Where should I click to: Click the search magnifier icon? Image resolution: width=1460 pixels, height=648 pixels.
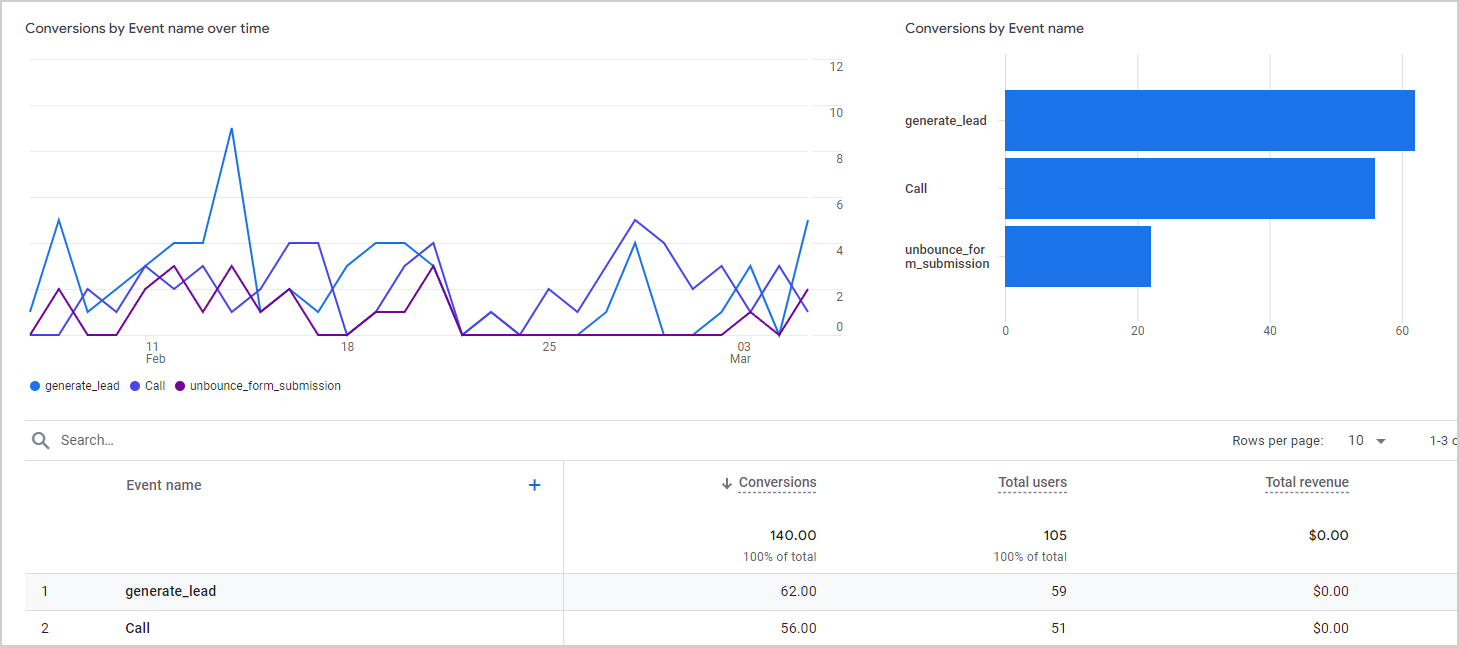(40, 440)
